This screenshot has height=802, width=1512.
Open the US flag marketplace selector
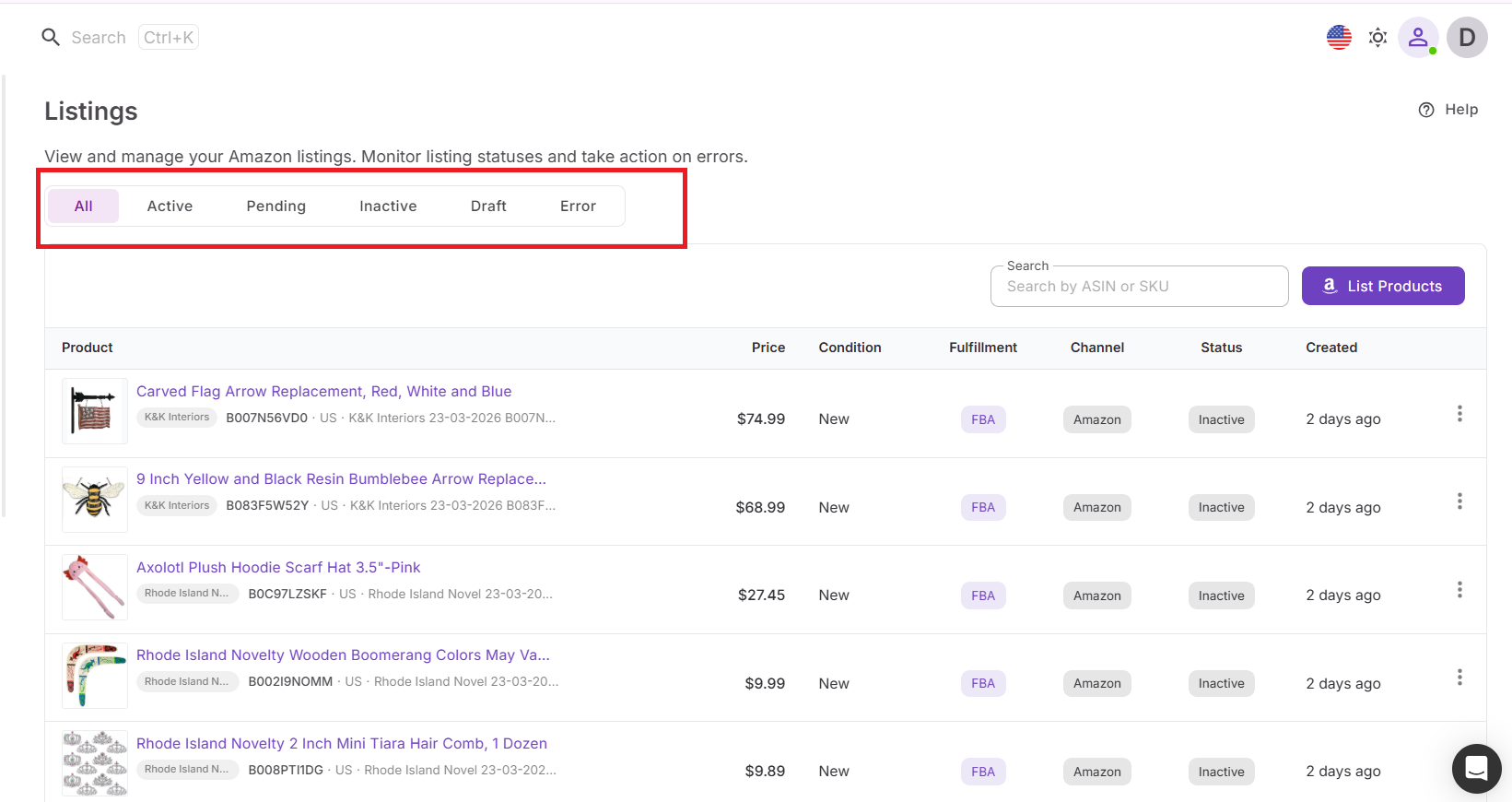pos(1339,38)
